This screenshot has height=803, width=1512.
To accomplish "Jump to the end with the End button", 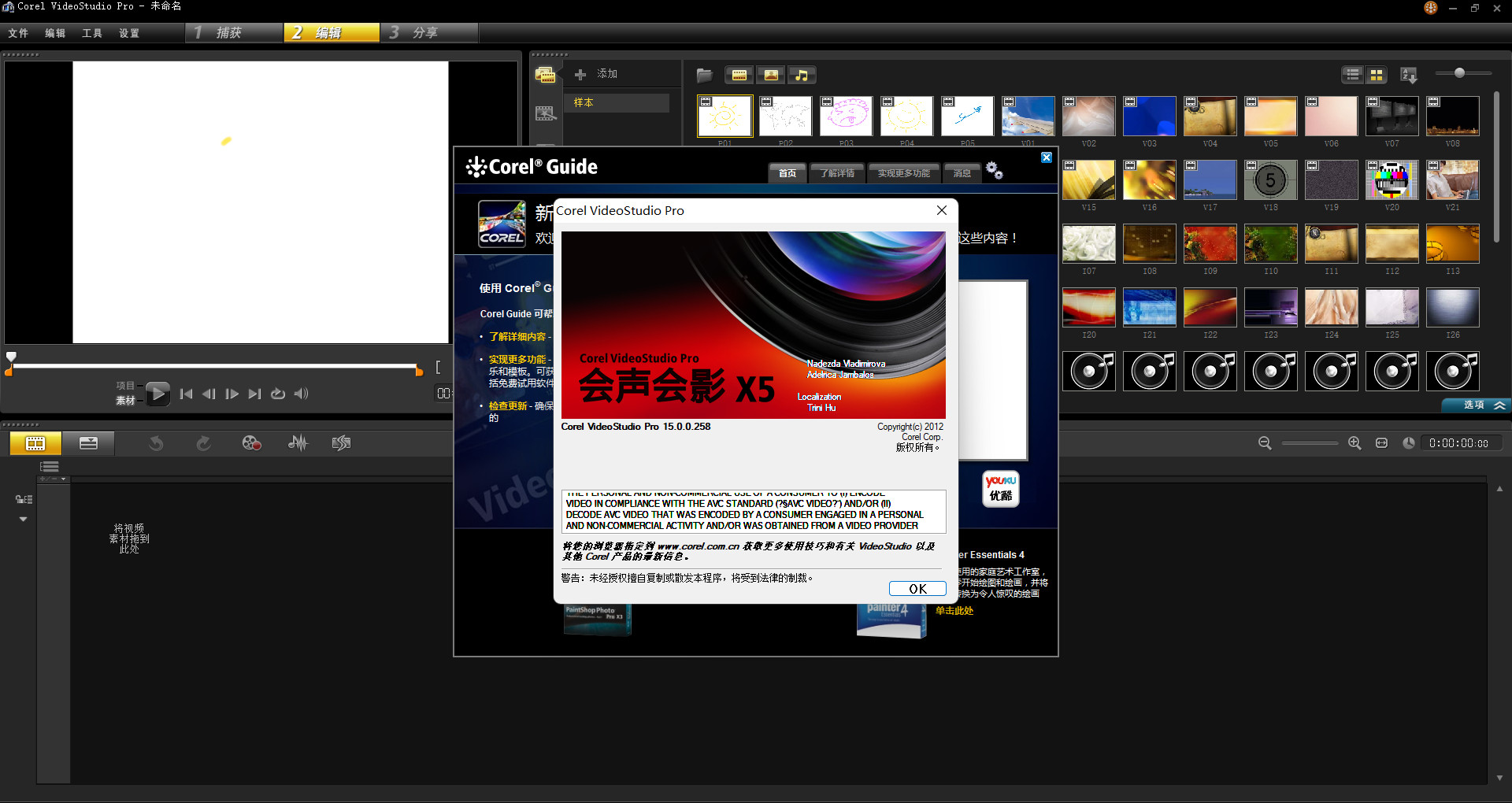I will [254, 394].
